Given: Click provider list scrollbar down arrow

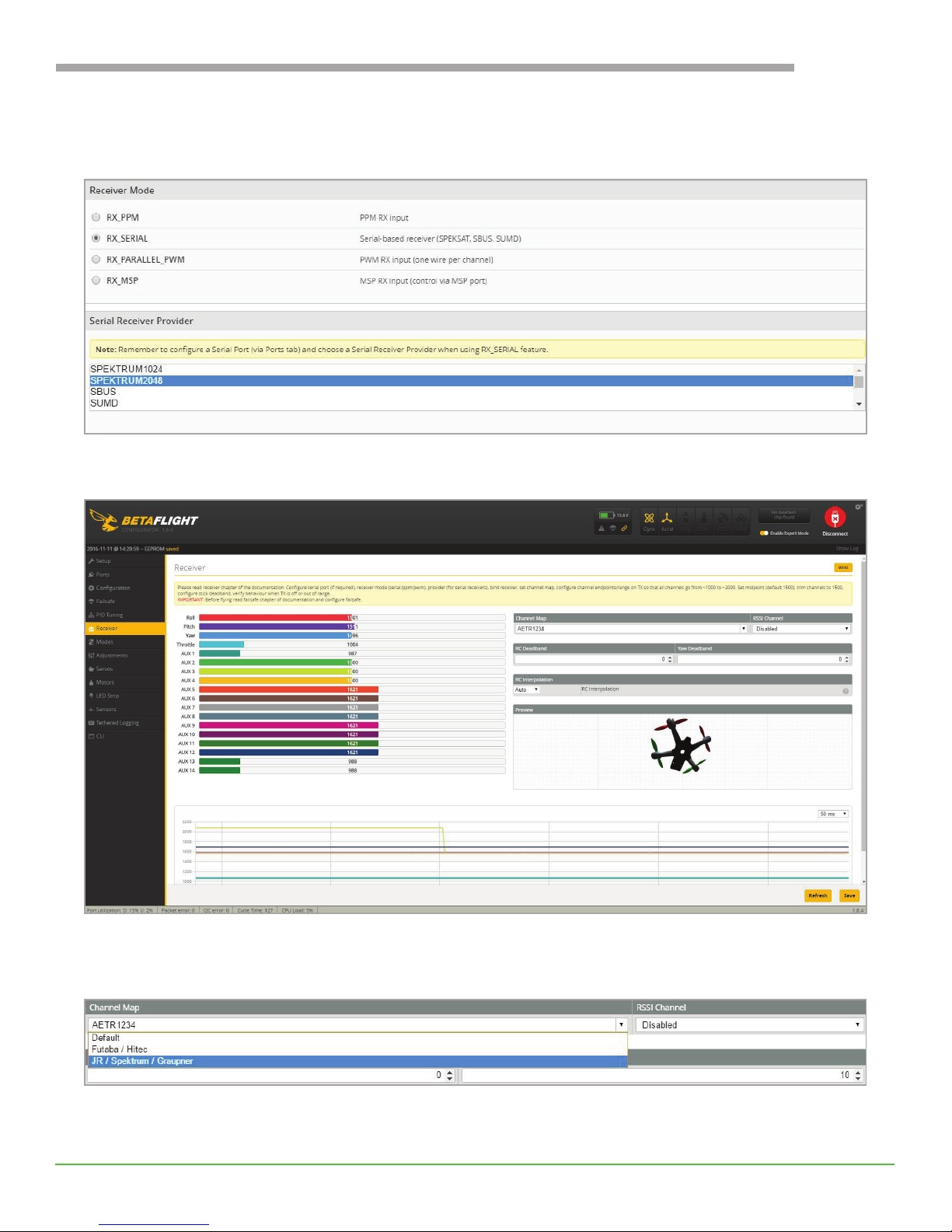Looking at the screenshot, I should [859, 404].
